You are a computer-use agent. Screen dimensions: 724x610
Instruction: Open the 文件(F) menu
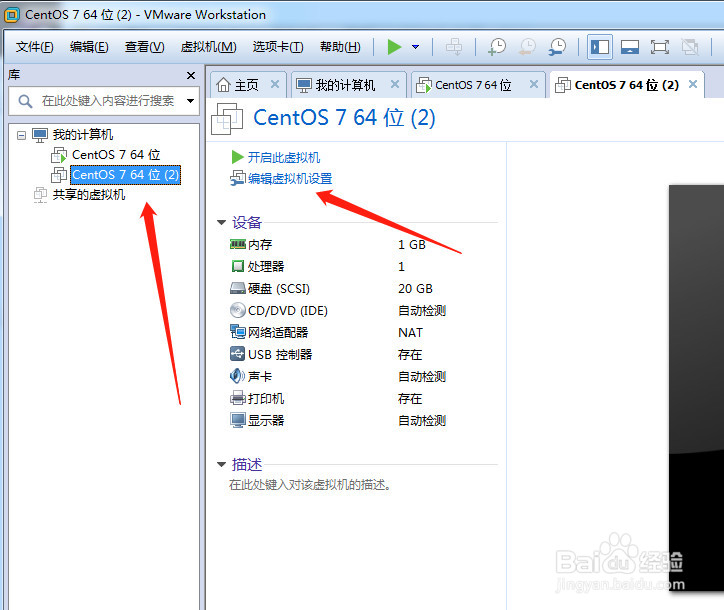pos(35,47)
